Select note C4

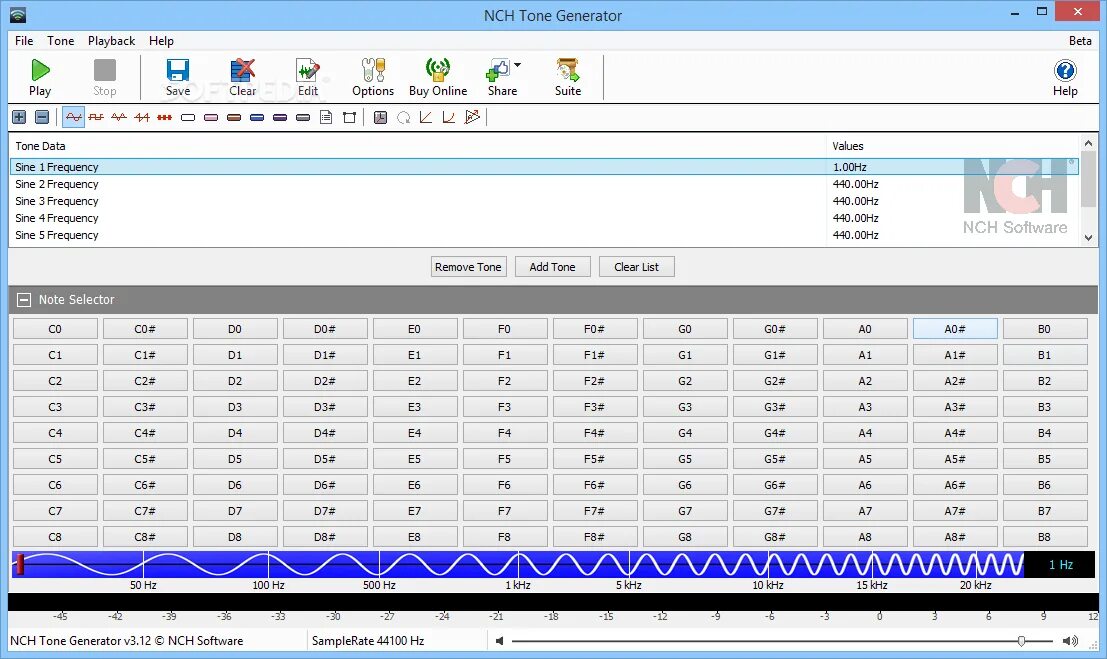tap(55, 433)
